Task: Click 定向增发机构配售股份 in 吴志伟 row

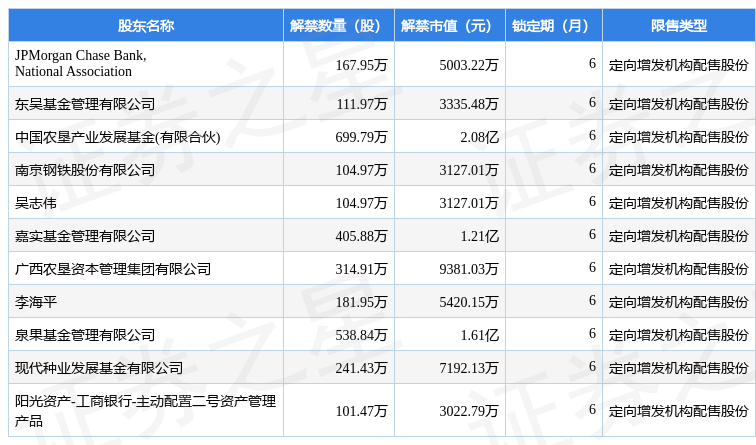Action: tap(679, 203)
